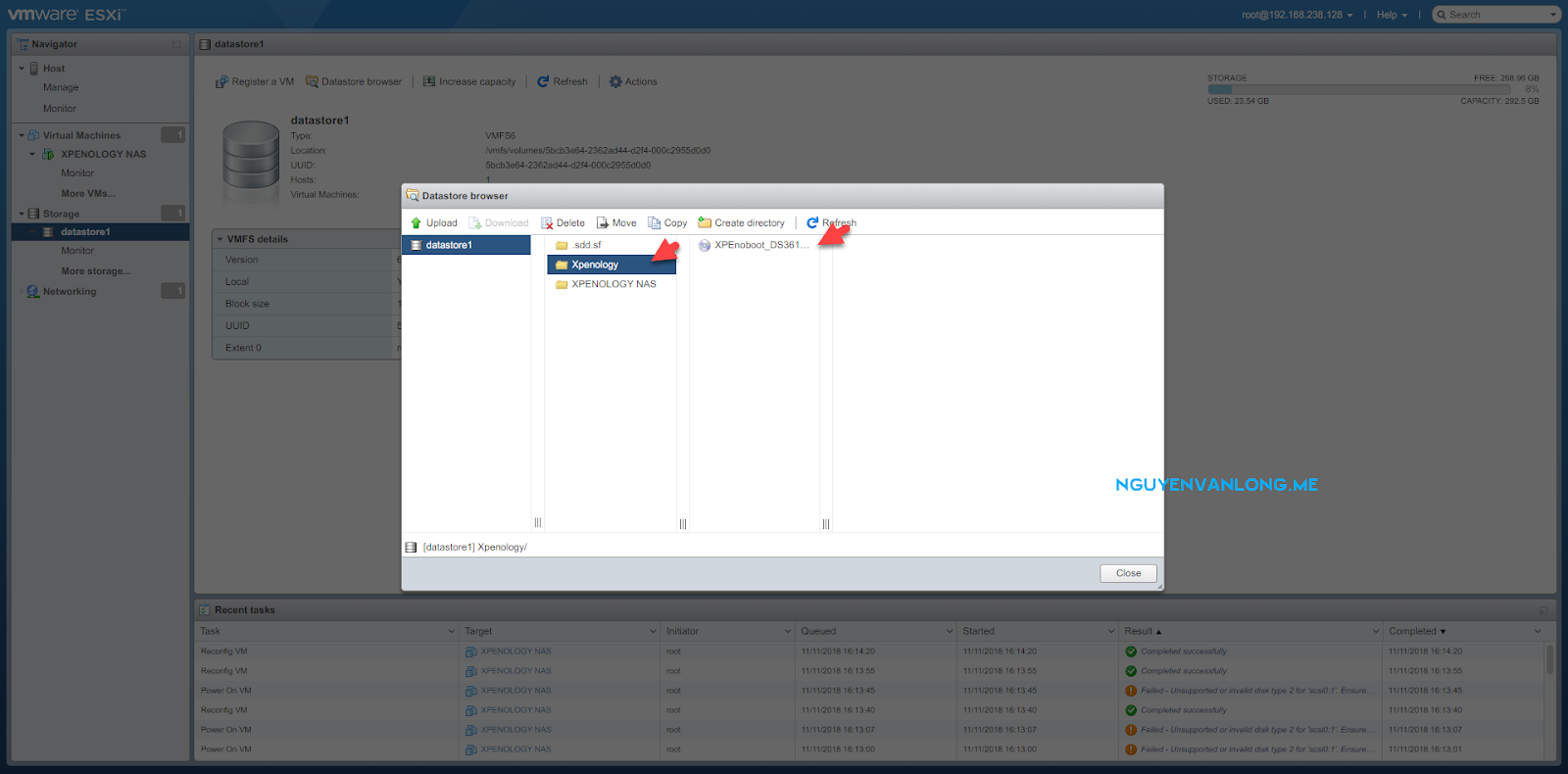Select the XPENOLOGY NAS folder

tap(606, 284)
